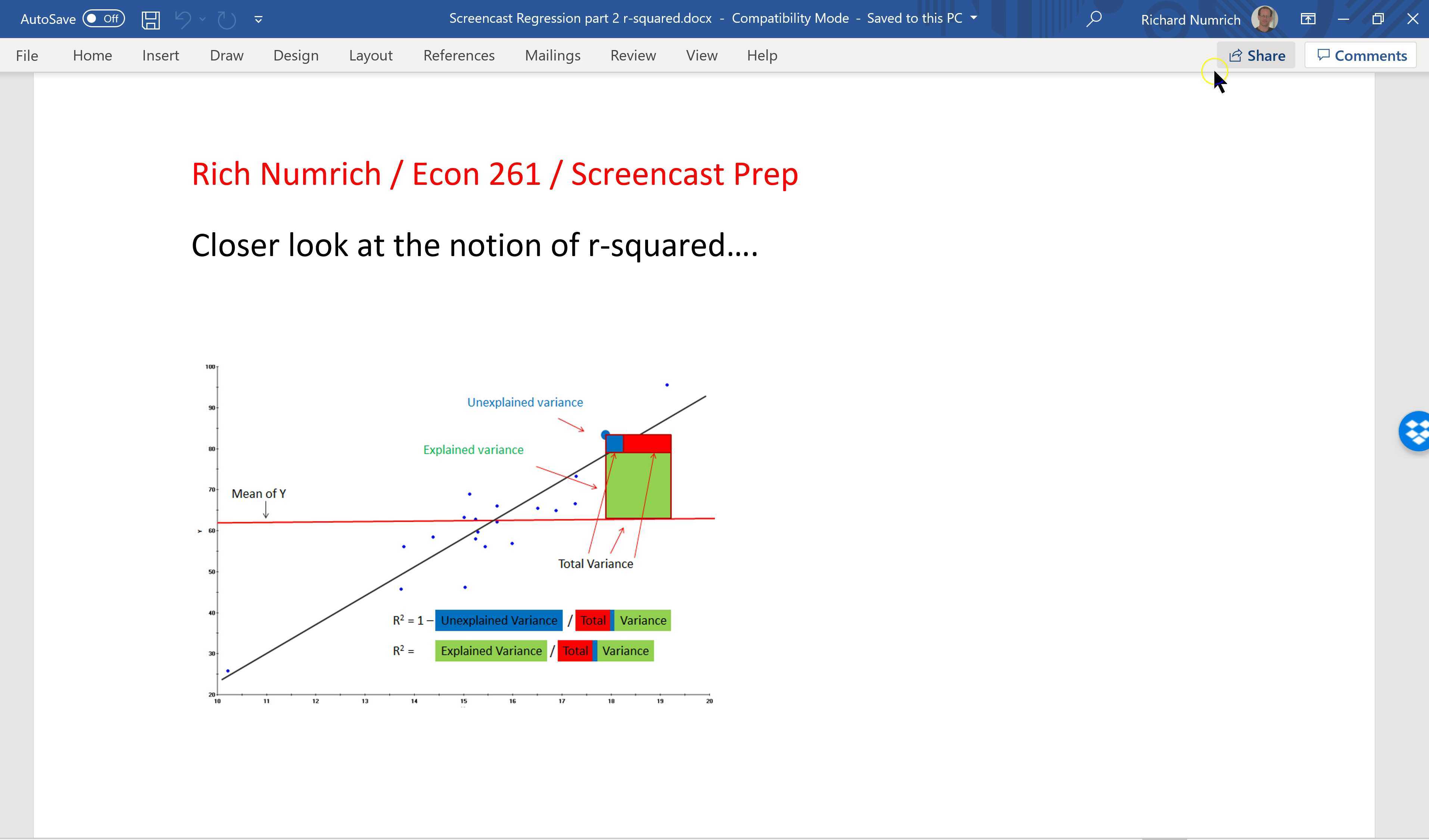
Task: Switch to the Review tab
Action: [633, 55]
